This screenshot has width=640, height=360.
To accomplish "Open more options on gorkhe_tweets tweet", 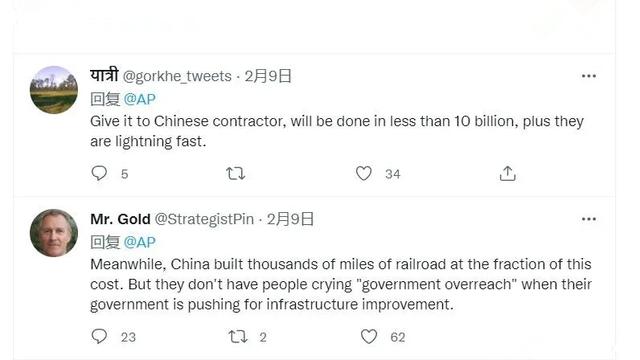I will pos(589,76).
